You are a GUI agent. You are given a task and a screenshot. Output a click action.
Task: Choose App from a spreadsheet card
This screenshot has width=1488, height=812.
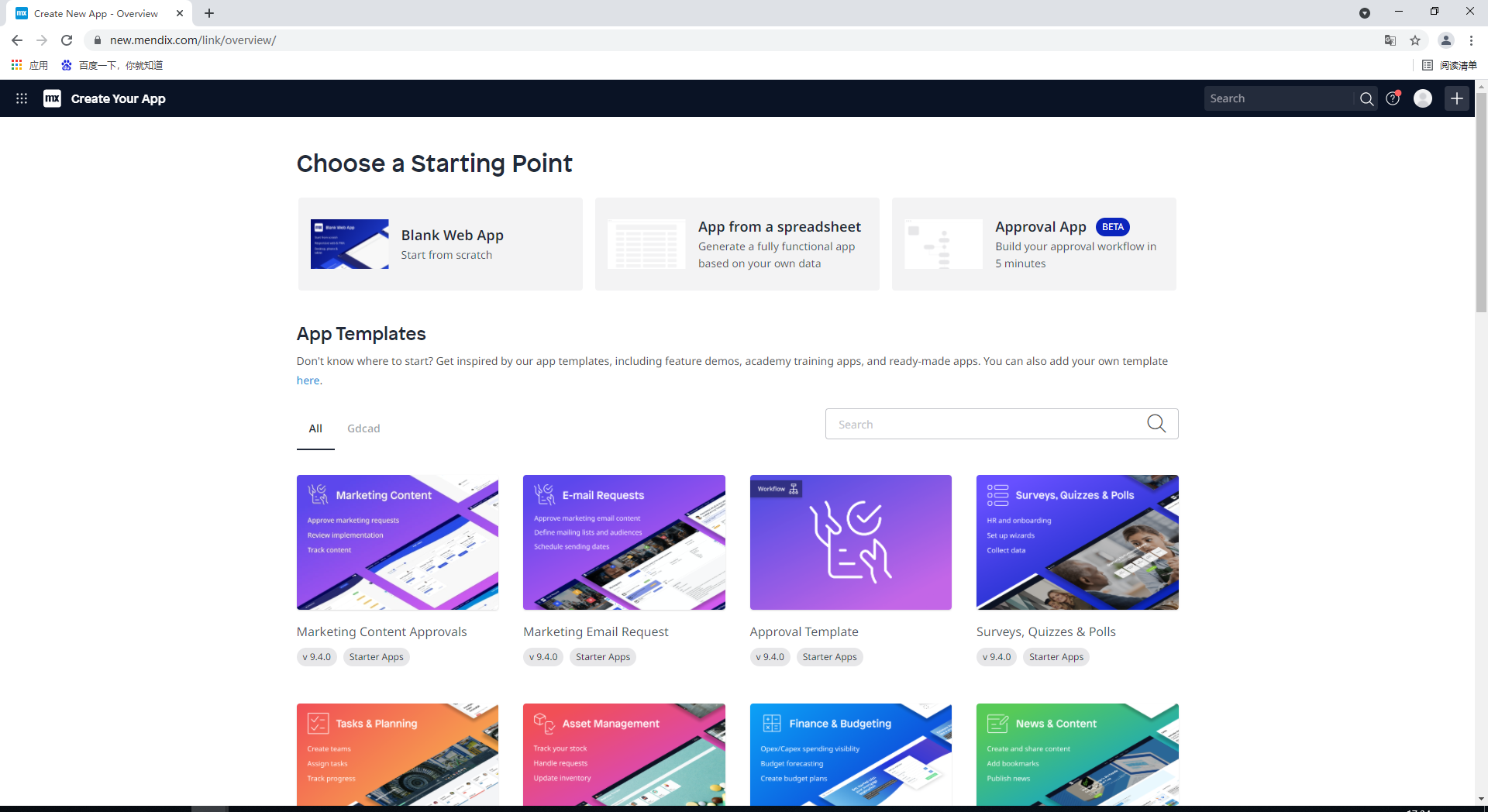coord(737,244)
